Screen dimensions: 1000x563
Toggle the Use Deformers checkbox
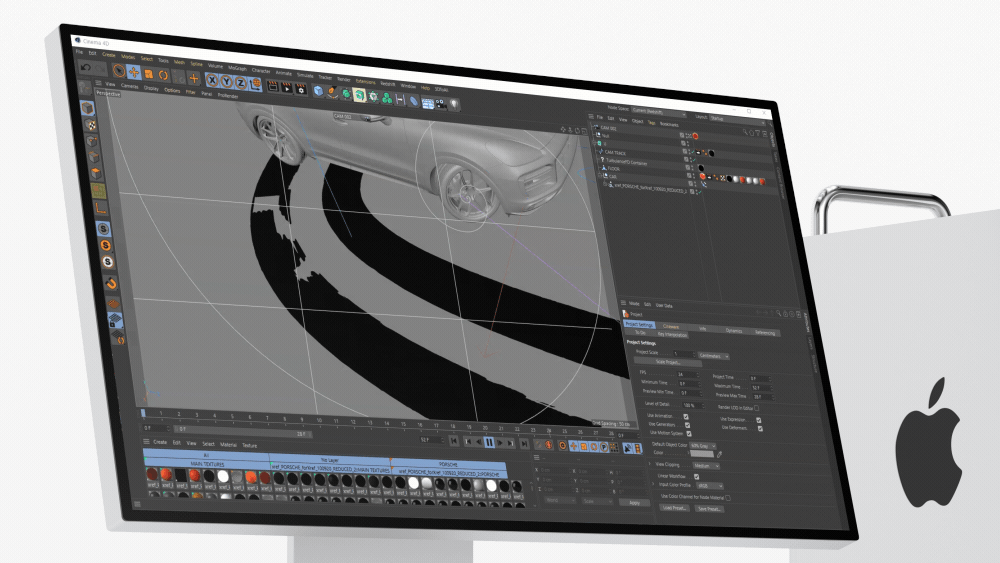(760, 428)
